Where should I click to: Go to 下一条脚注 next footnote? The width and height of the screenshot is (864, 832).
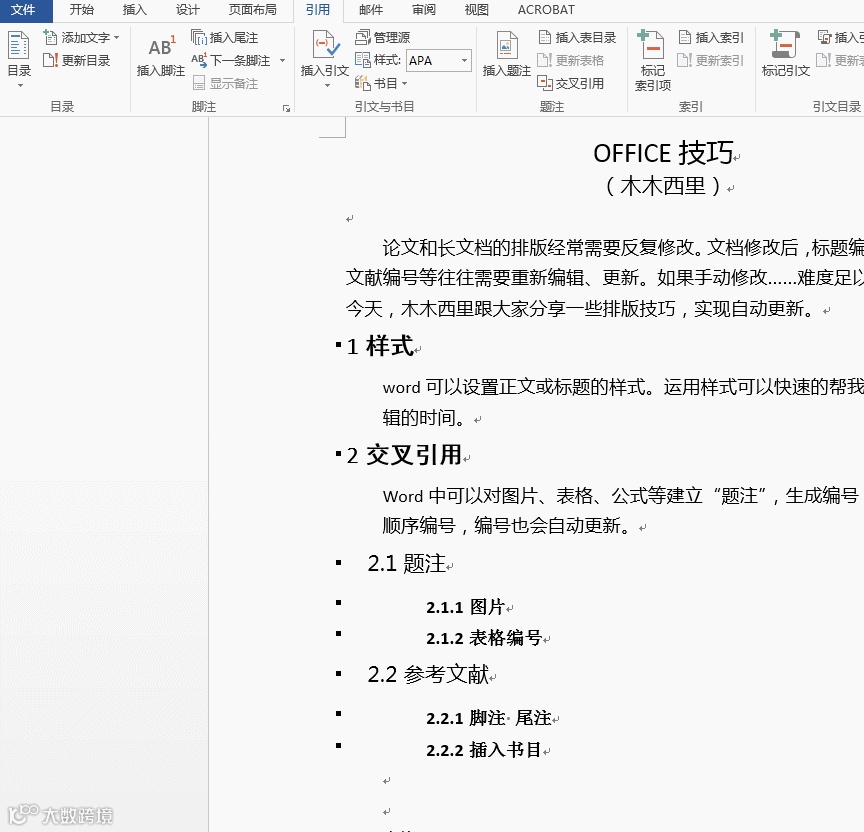(231, 60)
